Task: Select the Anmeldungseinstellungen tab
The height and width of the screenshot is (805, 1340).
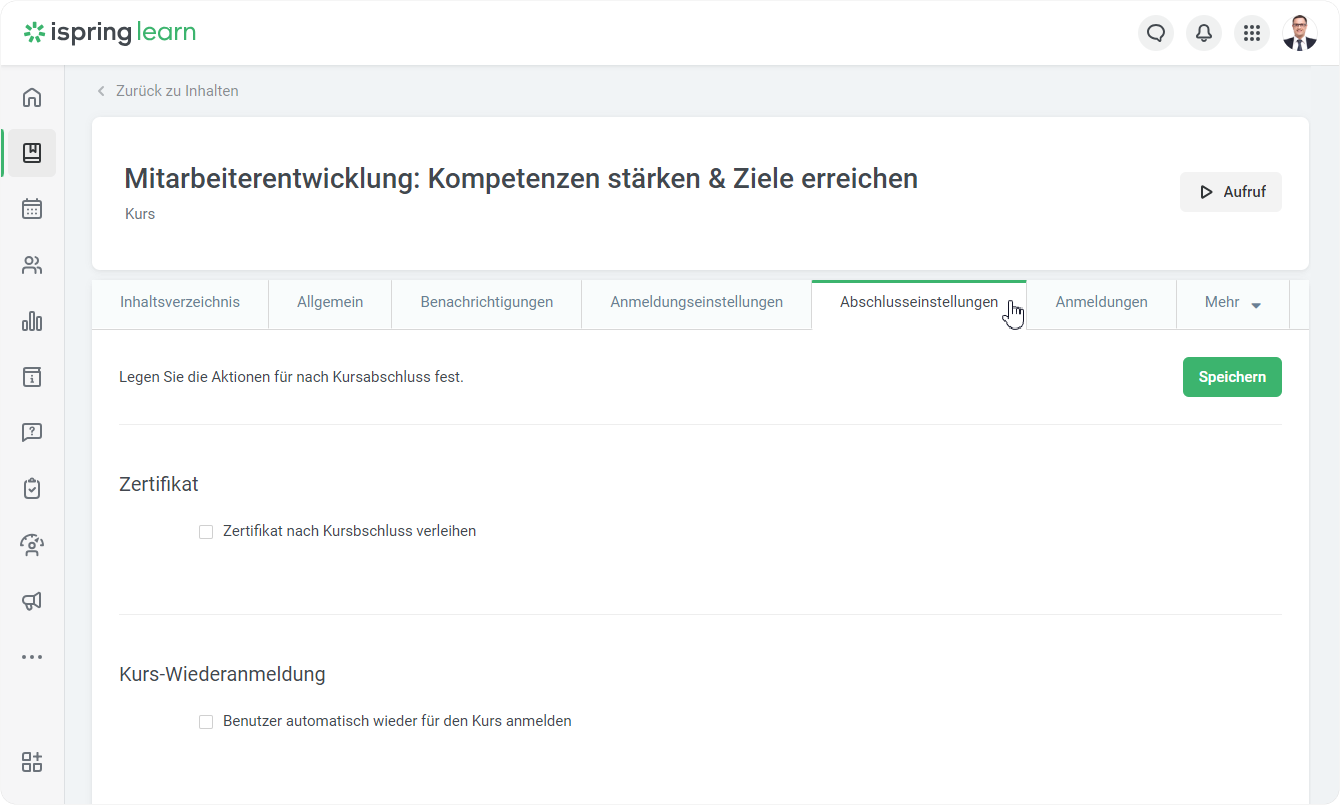Action: click(696, 303)
